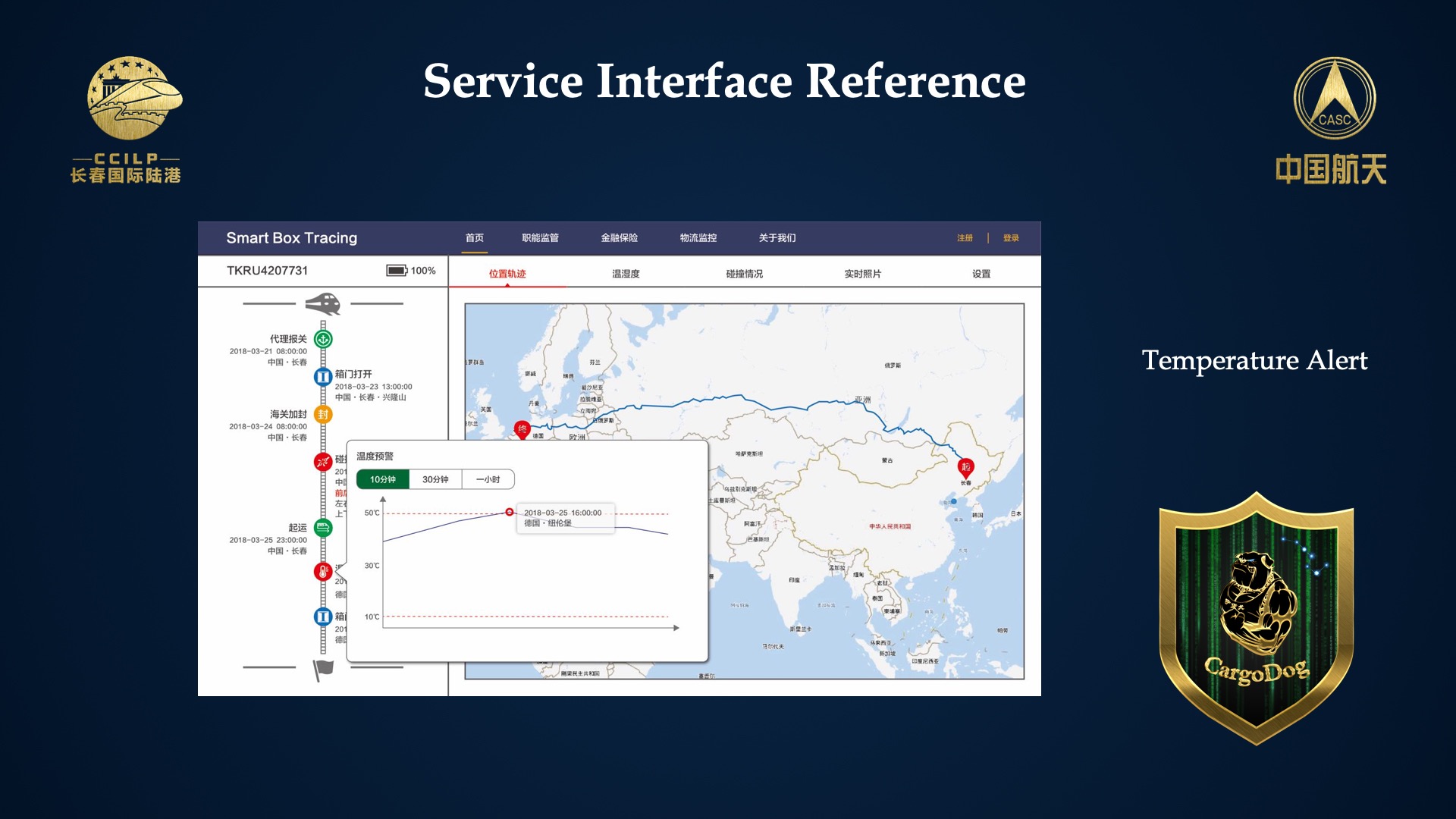This screenshot has width=1456, height=819.
Task: Click the red collision event icon
Action: (x=323, y=461)
